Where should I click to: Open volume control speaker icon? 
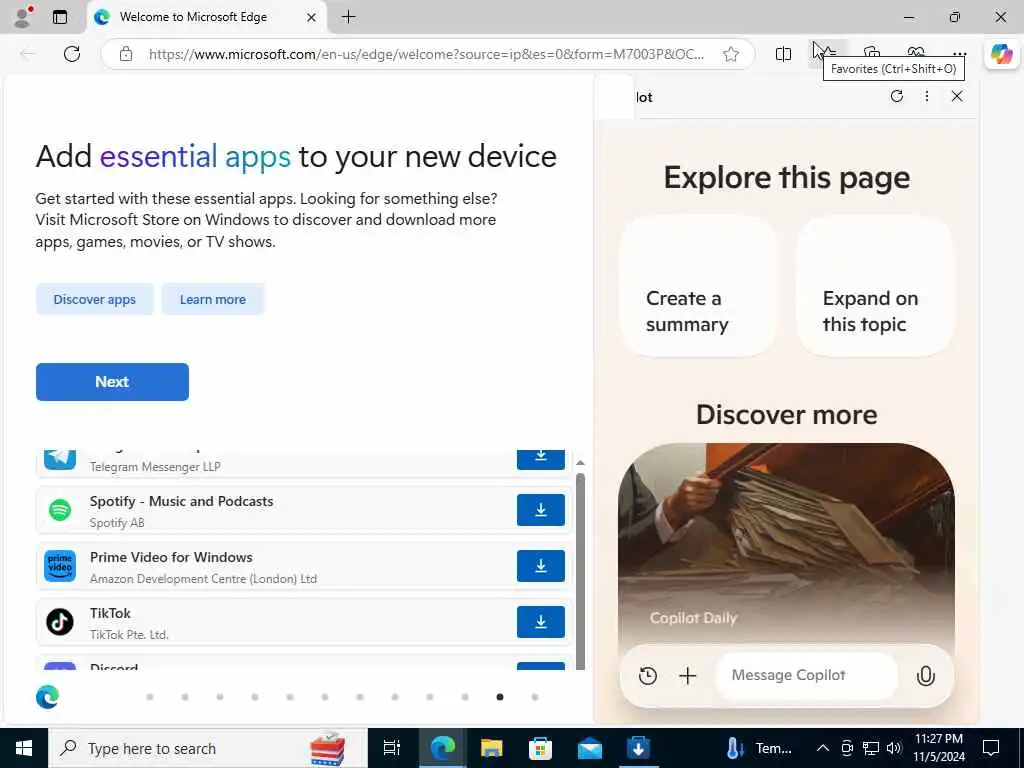[x=894, y=748]
